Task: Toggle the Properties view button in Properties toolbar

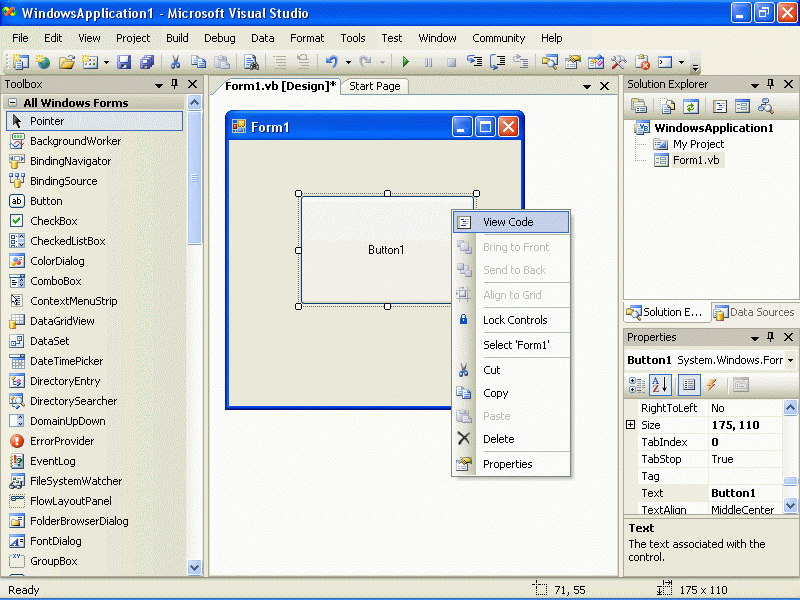Action: tap(689, 385)
